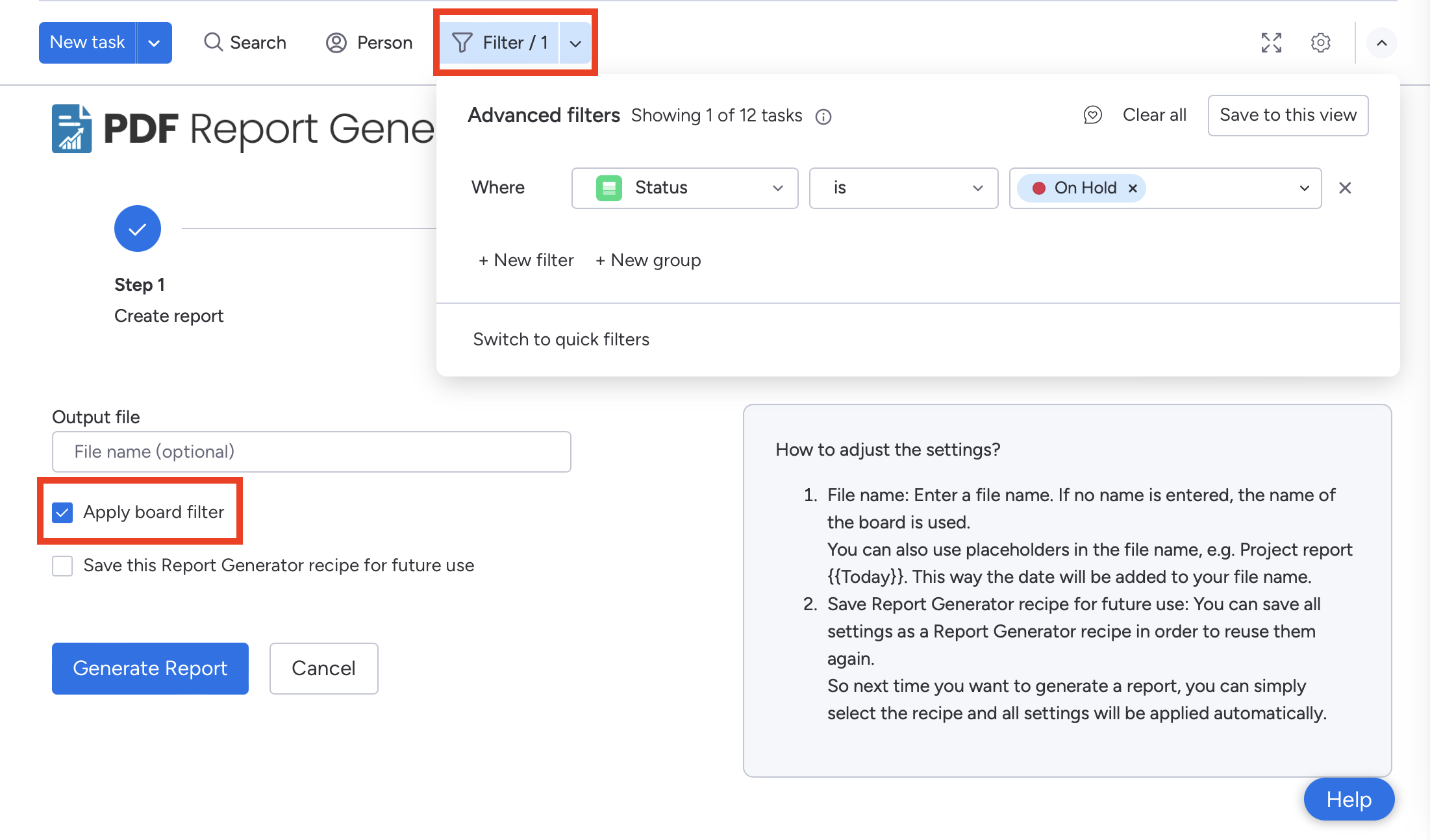This screenshot has height=840, width=1430.
Task: Remove the On Hold value chip
Action: pyautogui.click(x=1133, y=188)
